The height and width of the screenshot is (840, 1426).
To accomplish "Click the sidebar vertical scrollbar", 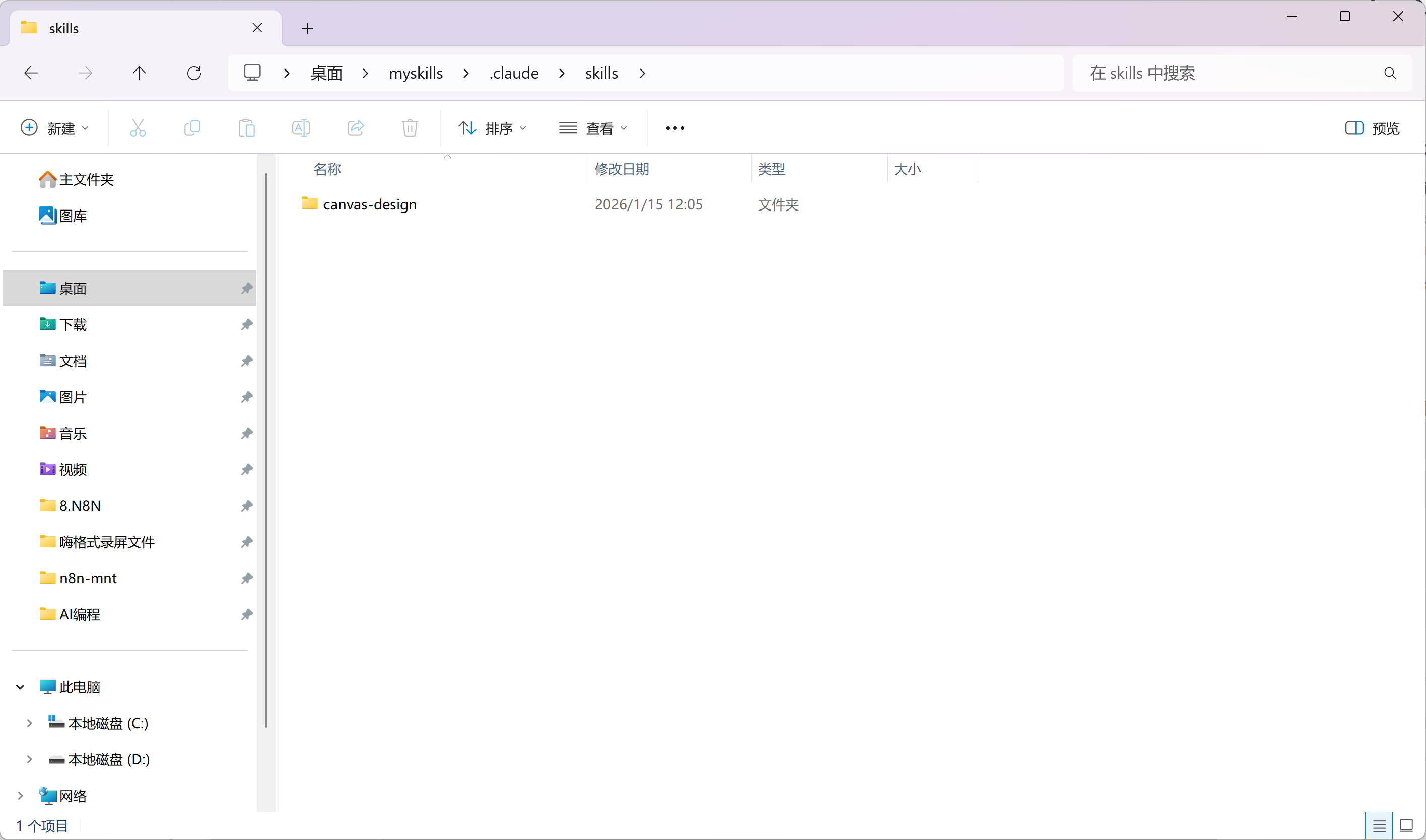I will [266, 450].
